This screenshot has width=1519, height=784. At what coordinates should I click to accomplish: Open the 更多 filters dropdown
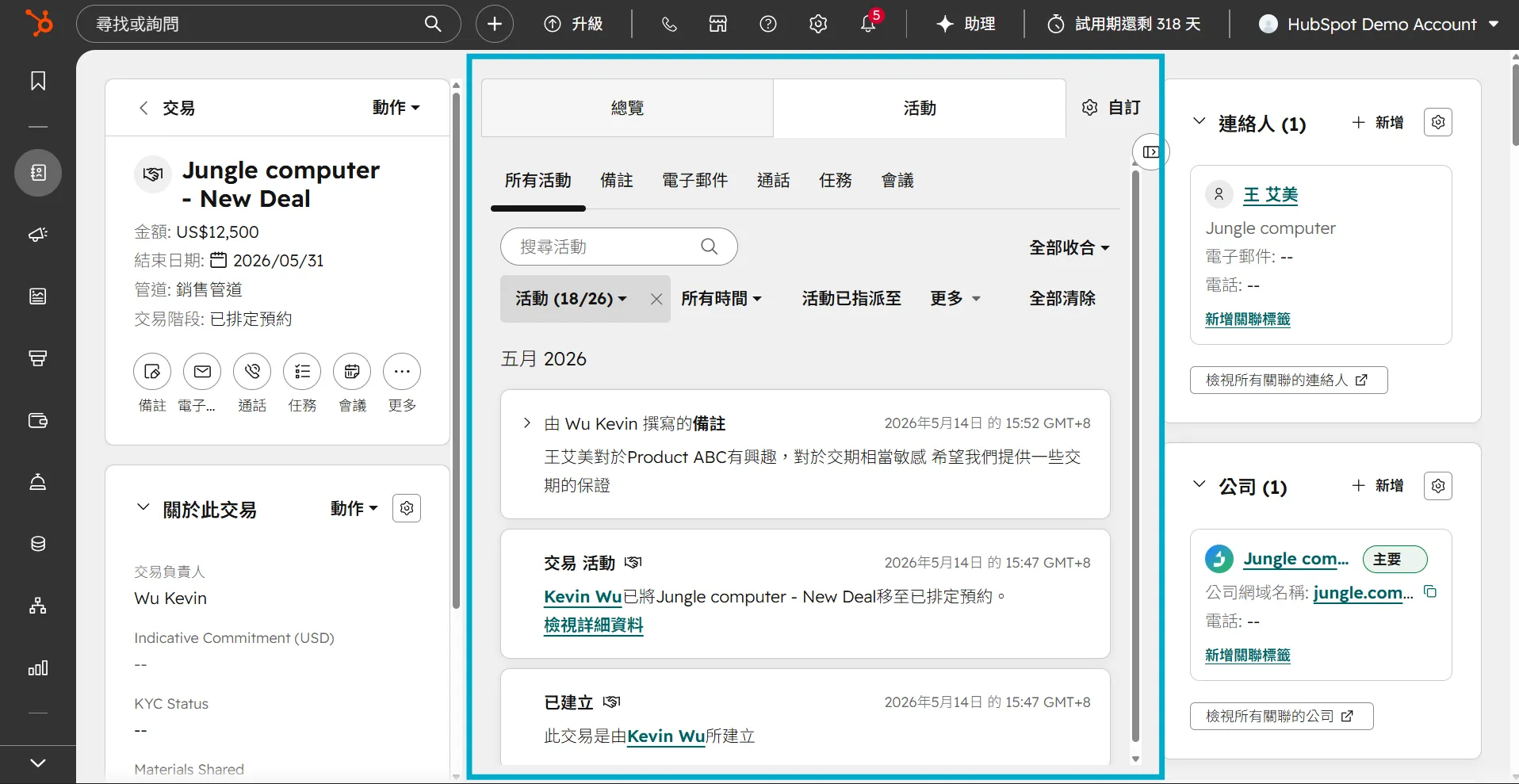[955, 299]
